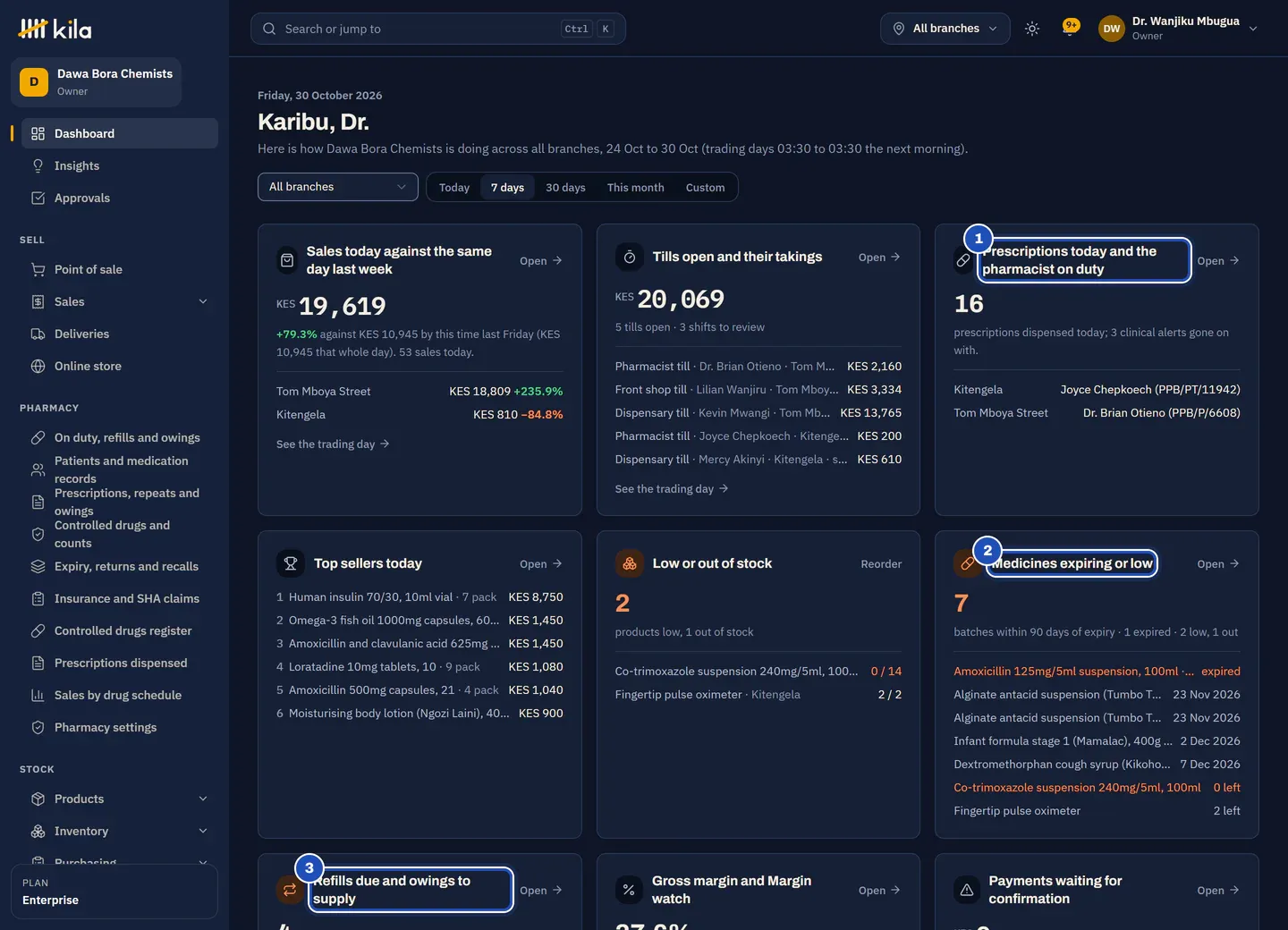Screen dimensions: 1288x930
Task: Click the Tills open stopwatch icon
Action: click(630, 257)
